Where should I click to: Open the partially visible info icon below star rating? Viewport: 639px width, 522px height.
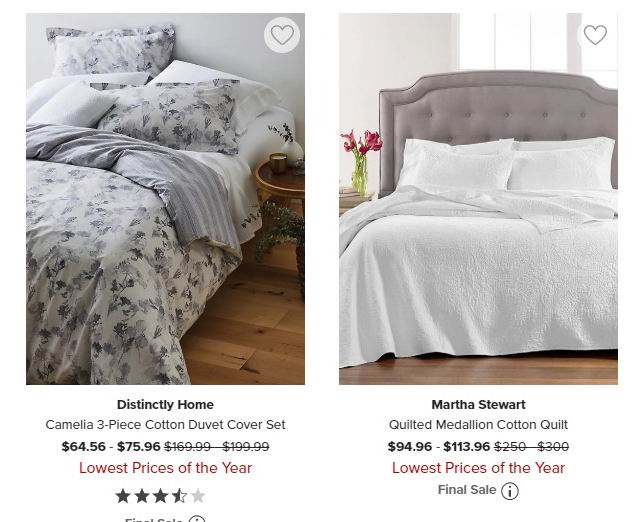(198, 519)
